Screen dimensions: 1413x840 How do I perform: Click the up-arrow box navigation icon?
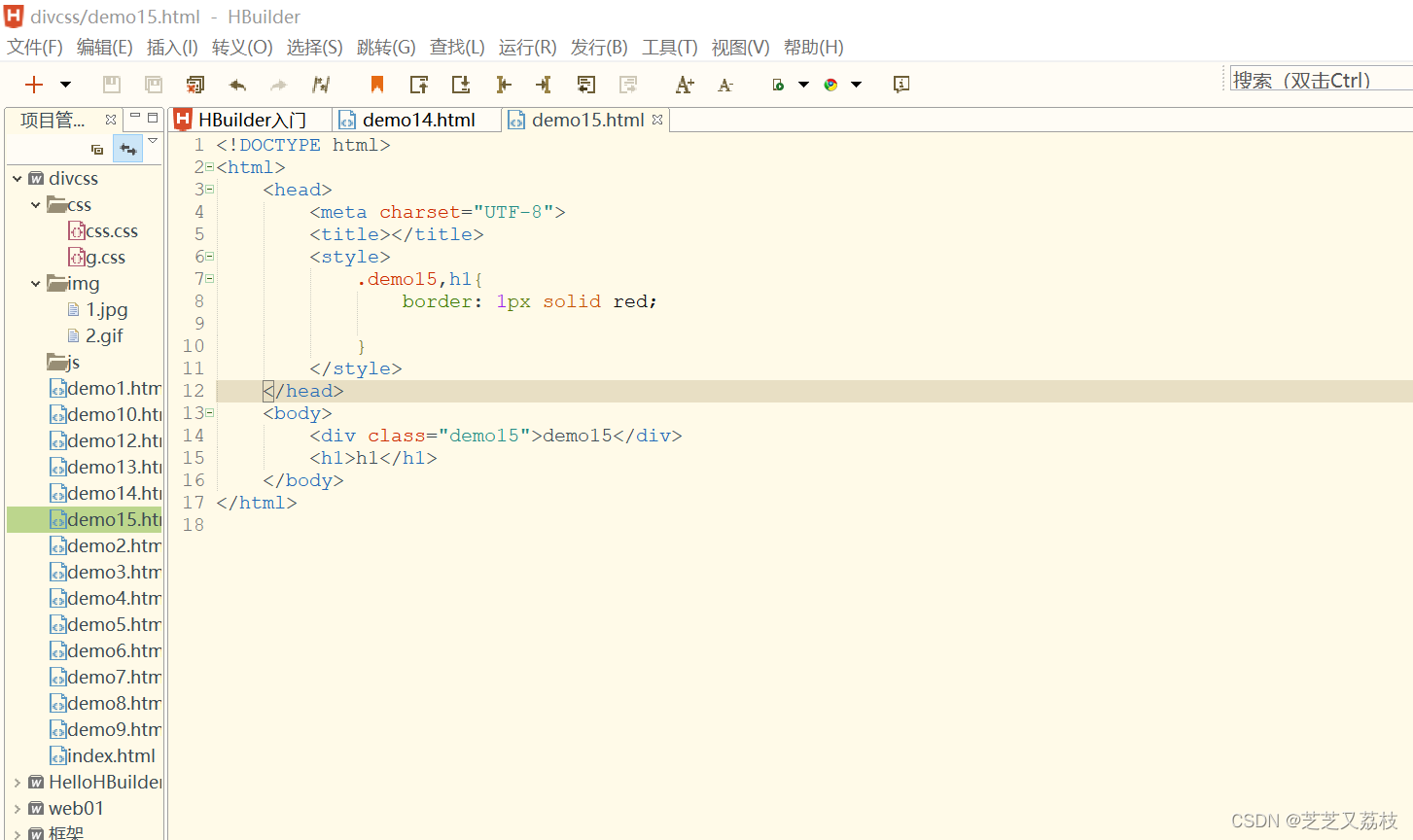pyautogui.click(x=419, y=85)
